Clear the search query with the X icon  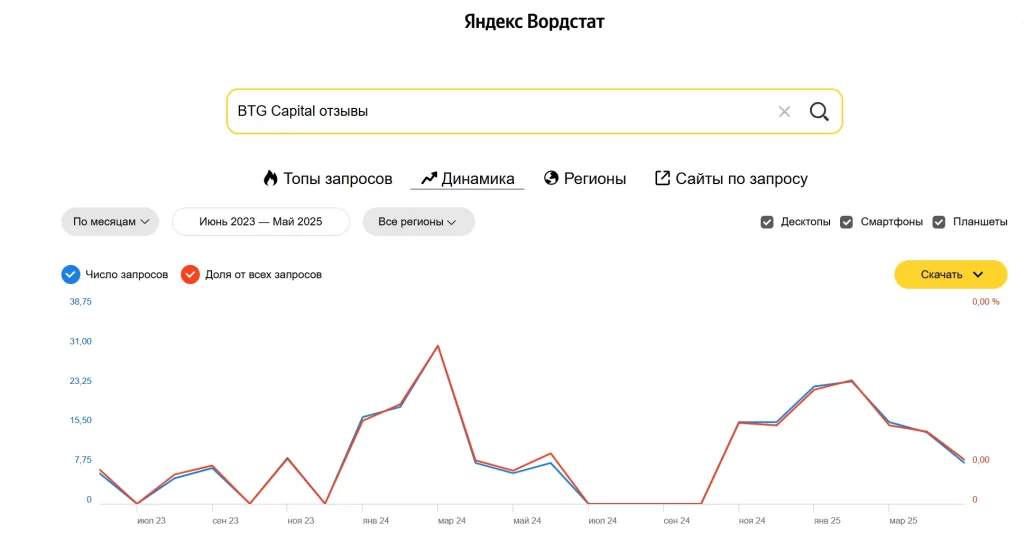pyautogui.click(x=784, y=112)
